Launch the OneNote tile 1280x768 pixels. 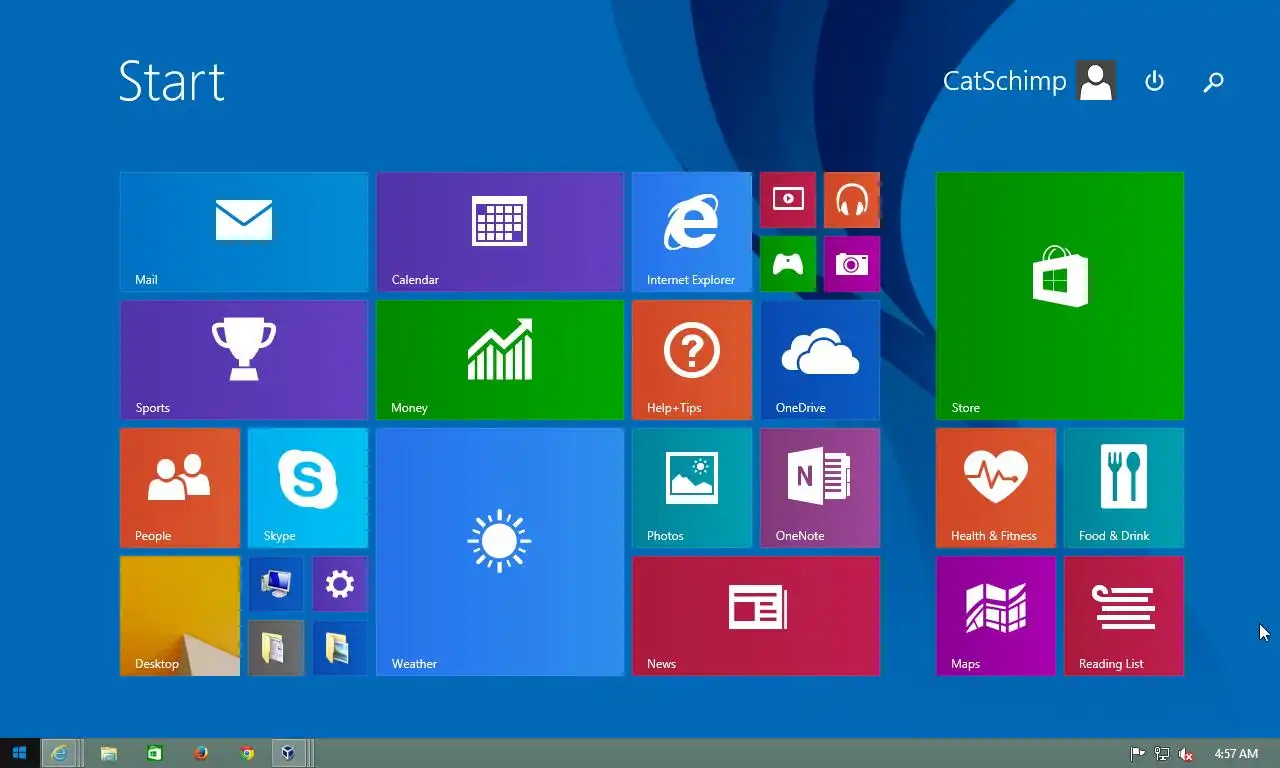(820, 488)
